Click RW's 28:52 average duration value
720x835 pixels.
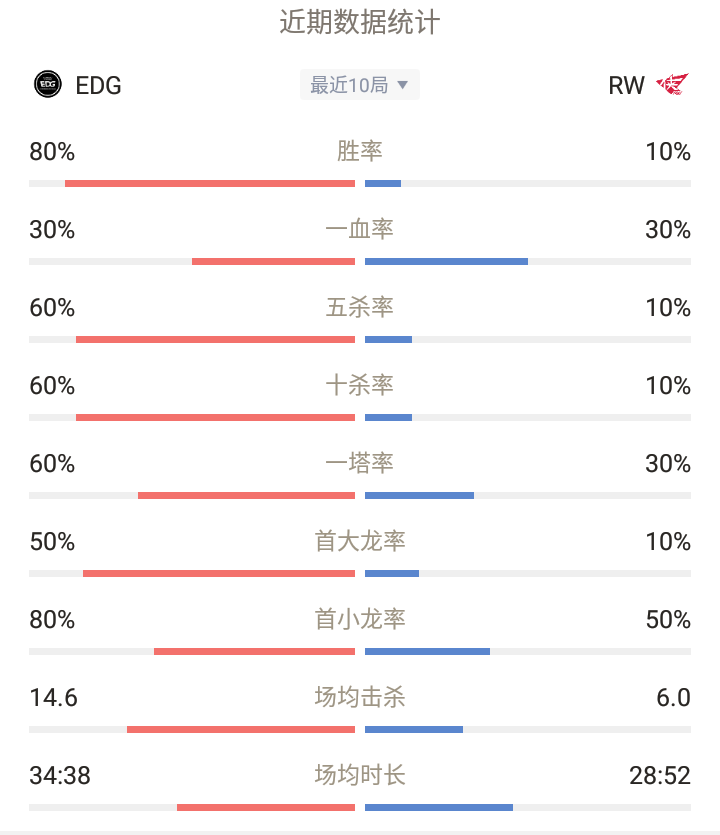click(660, 775)
